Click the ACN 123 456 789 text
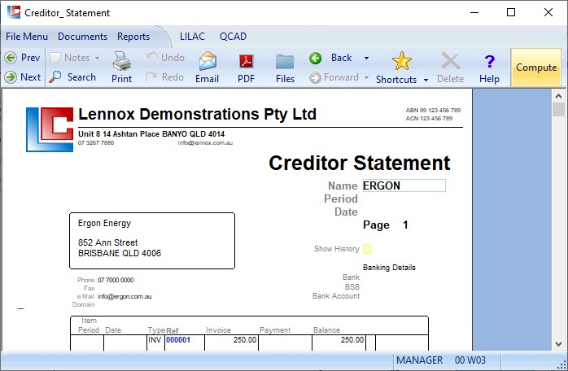Viewport: 568px width, 371px height. (x=429, y=118)
